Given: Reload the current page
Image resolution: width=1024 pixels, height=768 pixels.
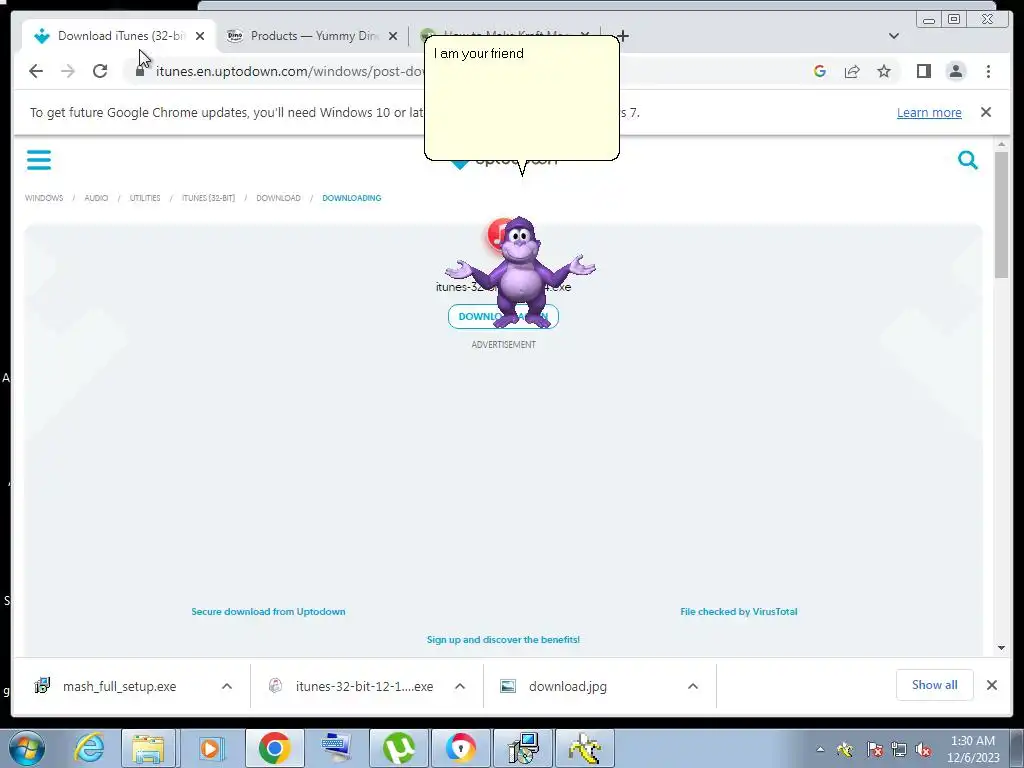Looking at the screenshot, I should tap(100, 71).
